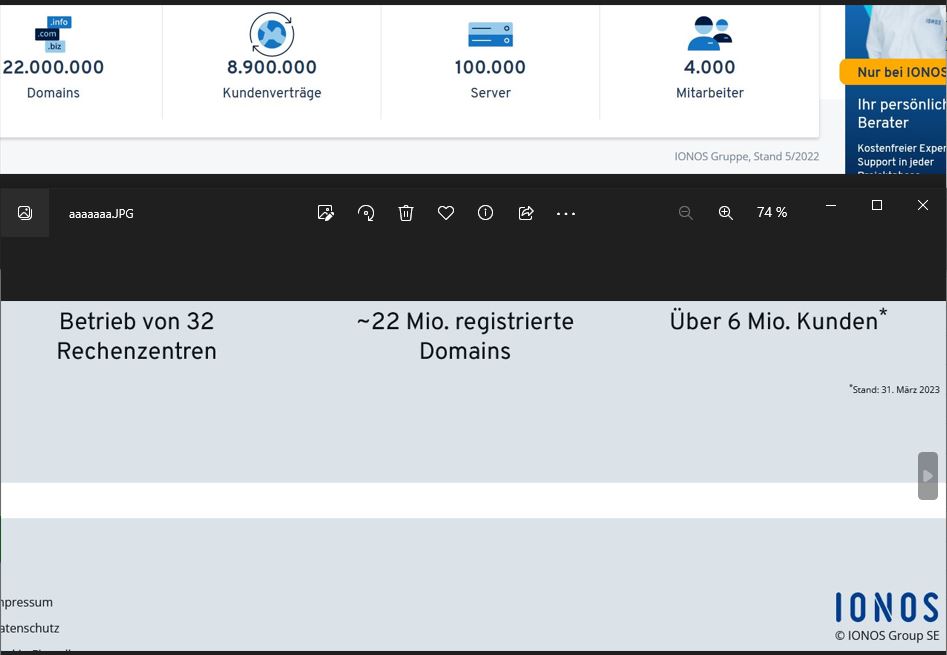Open the Impressum page
Screen dimensions: 947x655
[x=25, y=602]
